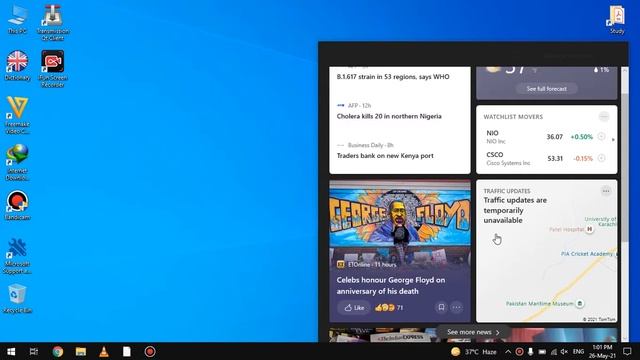Open Watchlist Movers card options
This screenshot has width=640, height=360.
pos(604,117)
